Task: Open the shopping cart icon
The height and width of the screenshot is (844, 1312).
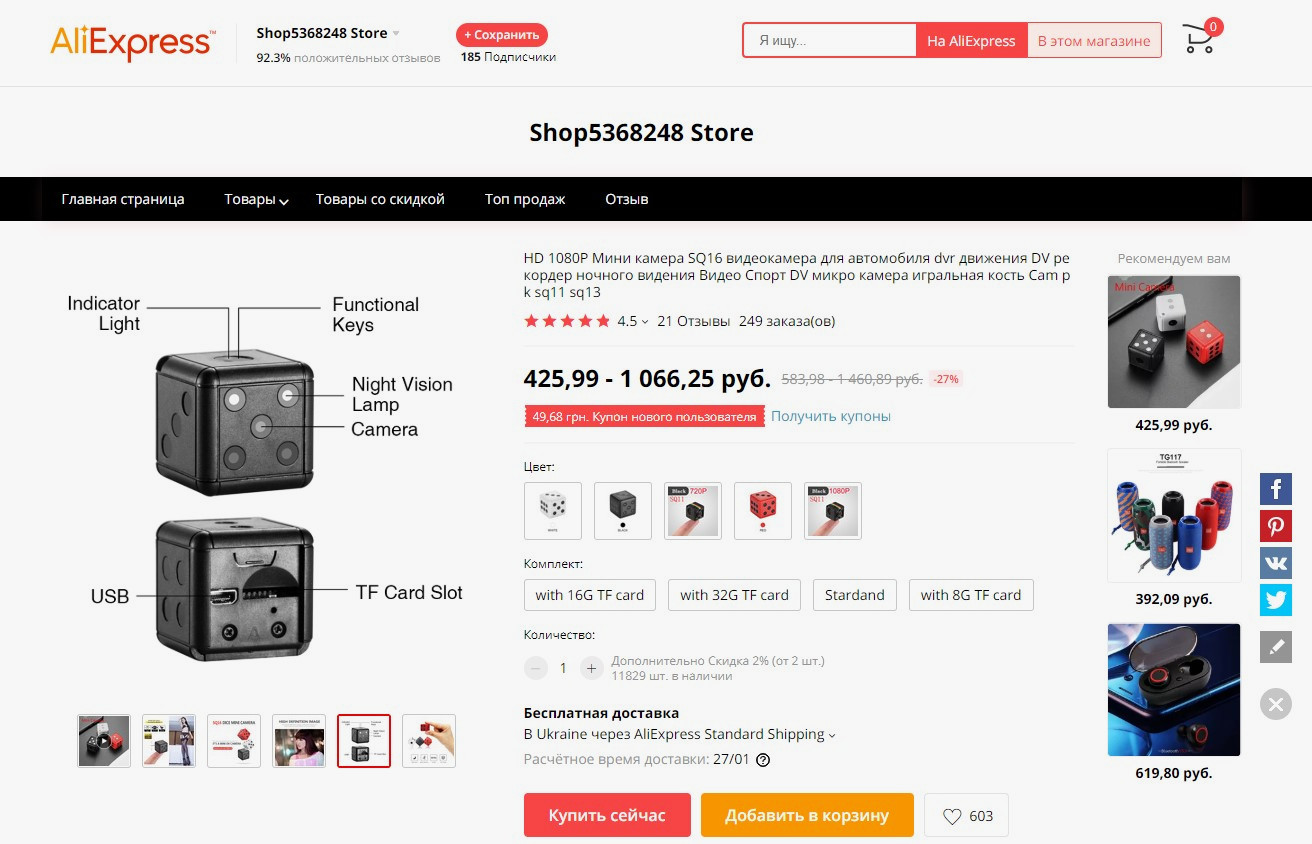Action: pyautogui.click(x=1198, y=40)
